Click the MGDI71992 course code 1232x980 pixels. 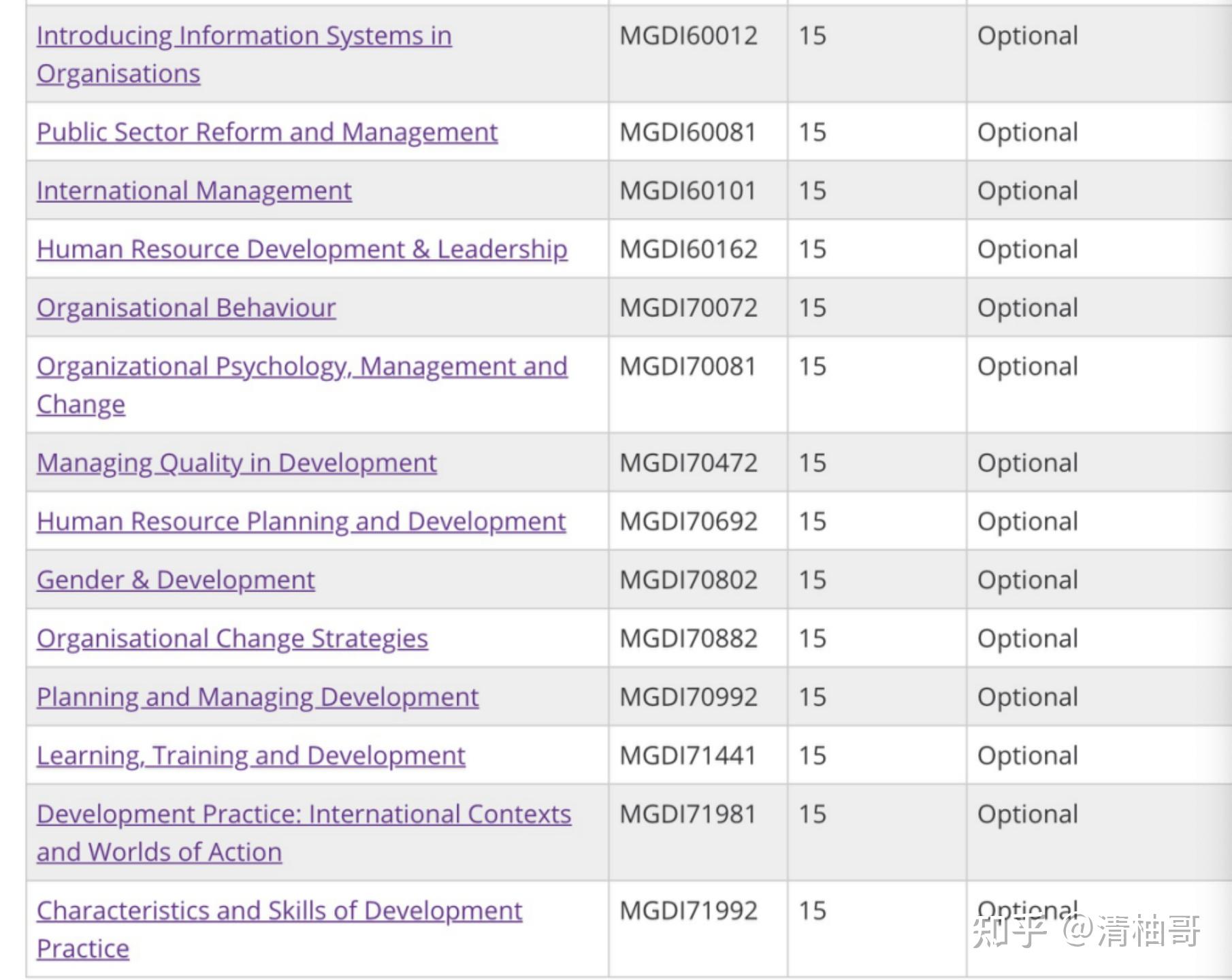pos(688,911)
